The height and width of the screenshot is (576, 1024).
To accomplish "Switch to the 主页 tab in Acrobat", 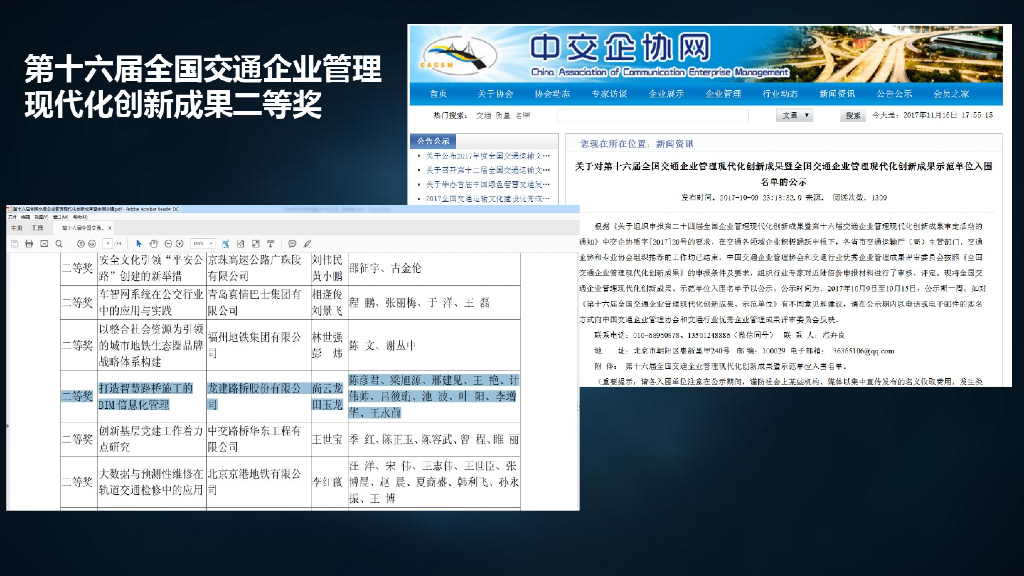I will pyautogui.click(x=17, y=228).
